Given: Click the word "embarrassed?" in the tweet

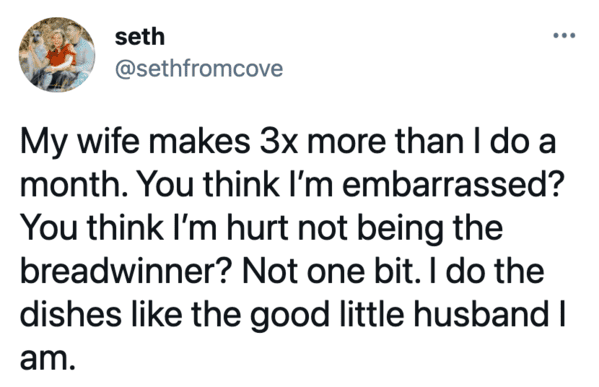Looking at the screenshot, I should [x=453, y=185].
